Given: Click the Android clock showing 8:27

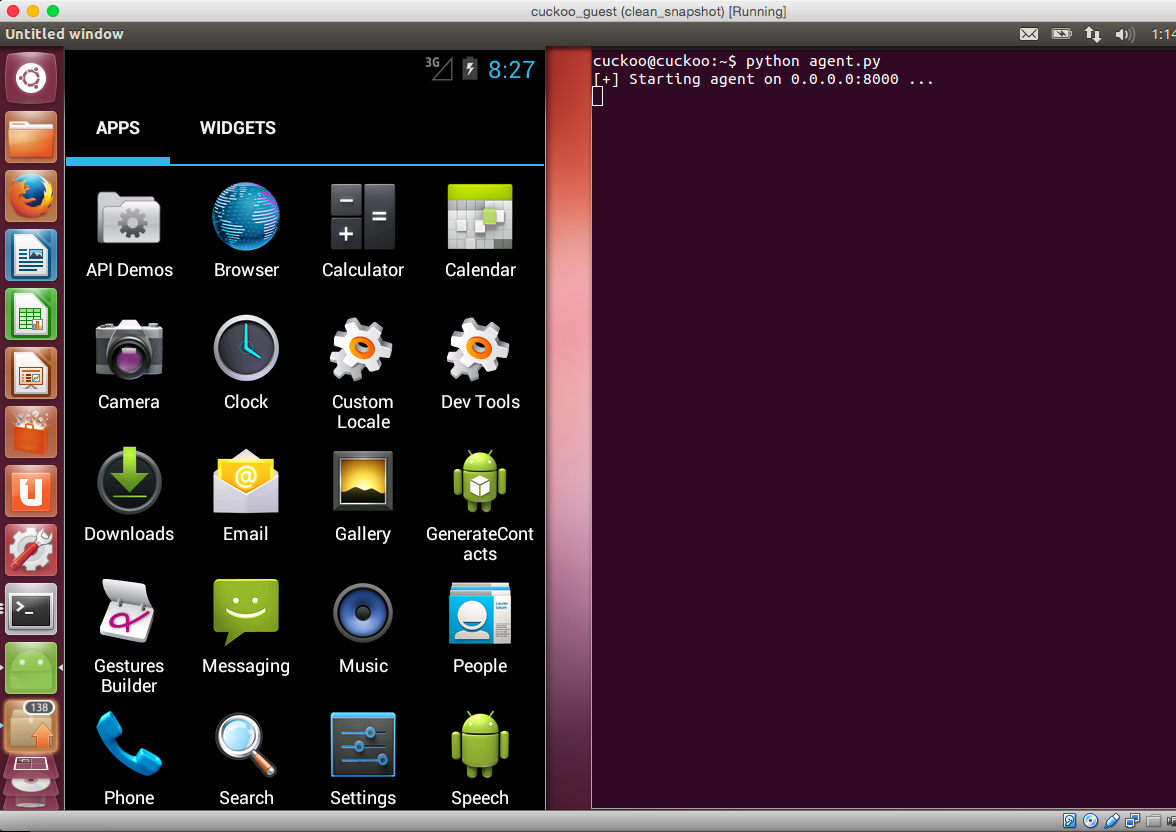Looking at the screenshot, I should pos(511,70).
